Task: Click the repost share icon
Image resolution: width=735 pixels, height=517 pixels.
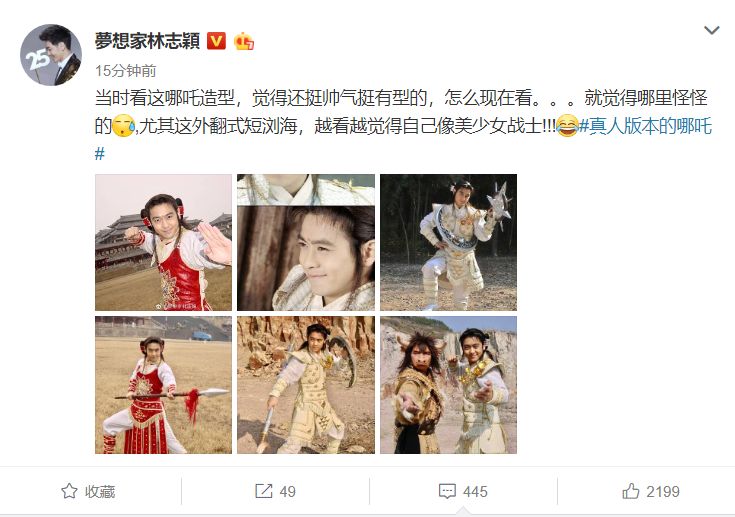Action: [x=263, y=491]
